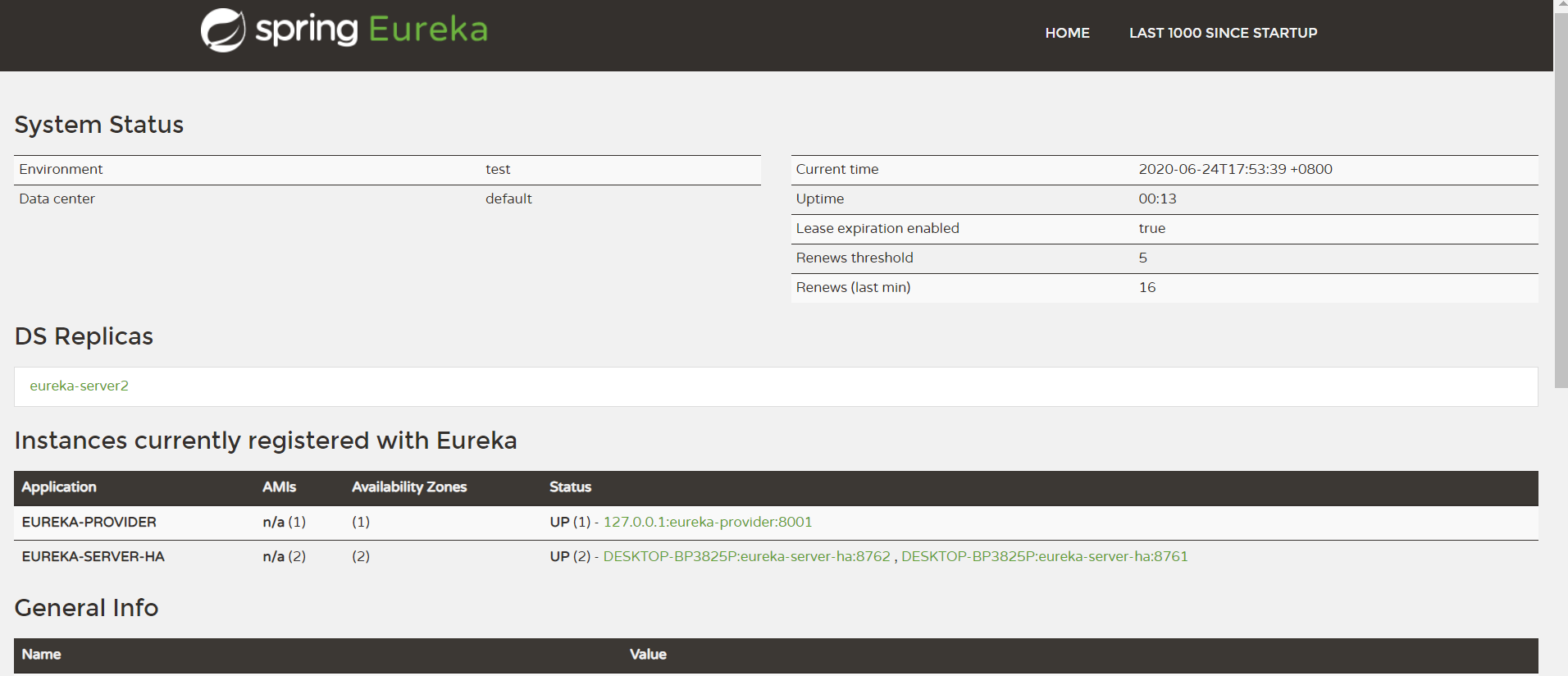Open 127.0.0.1:eureka-provider:8001 instance link
This screenshot has width=1568, height=676.
[x=708, y=522]
